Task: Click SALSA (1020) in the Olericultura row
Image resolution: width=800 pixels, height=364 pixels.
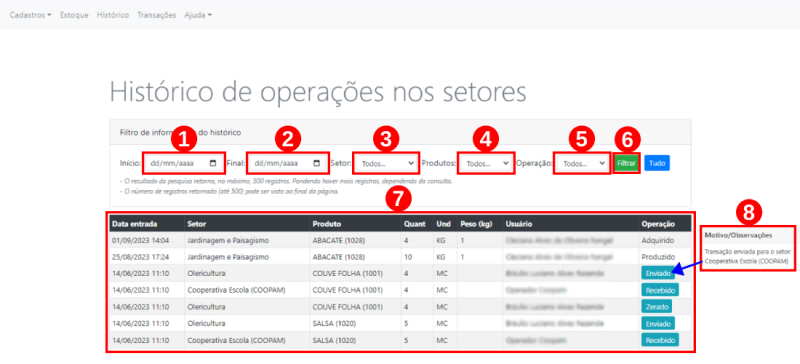Action: [x=334, y=324]
